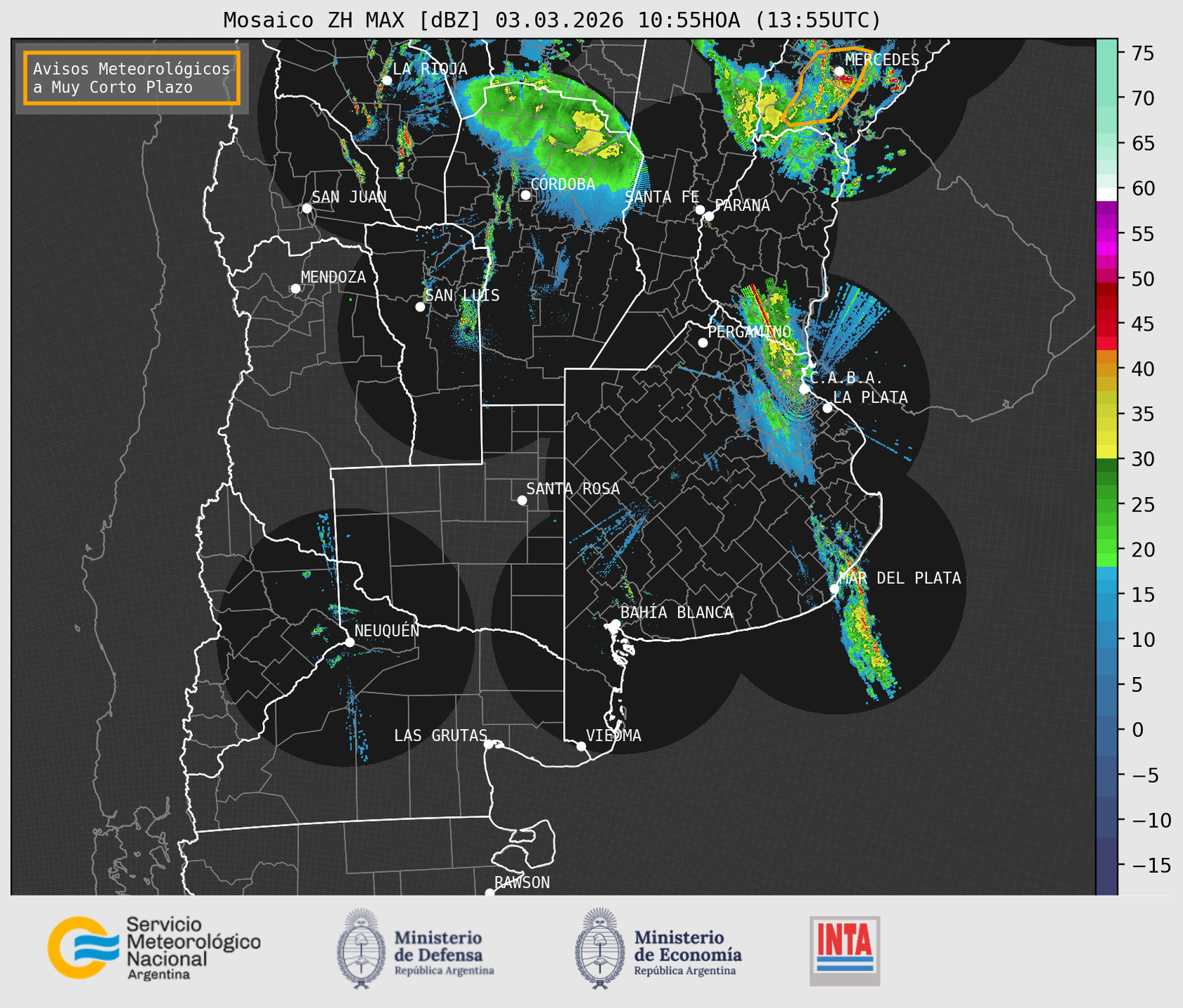Select the Viedma city marker

(x=581, y=746)
